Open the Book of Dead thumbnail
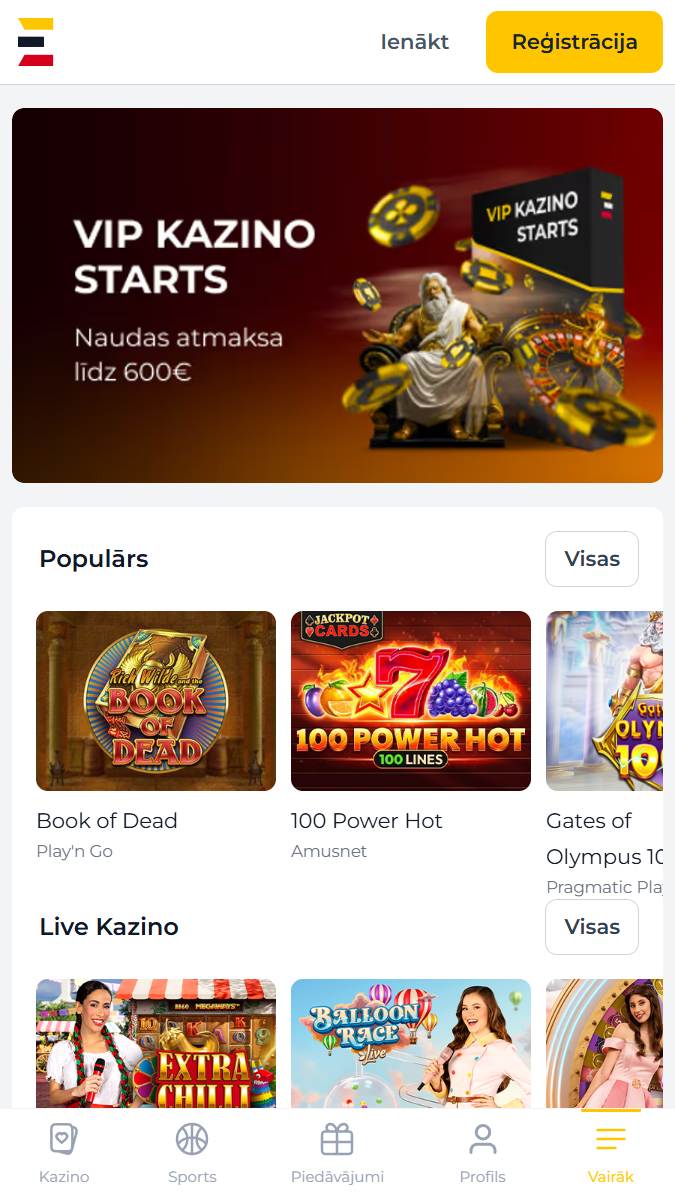 coord(156,700)
